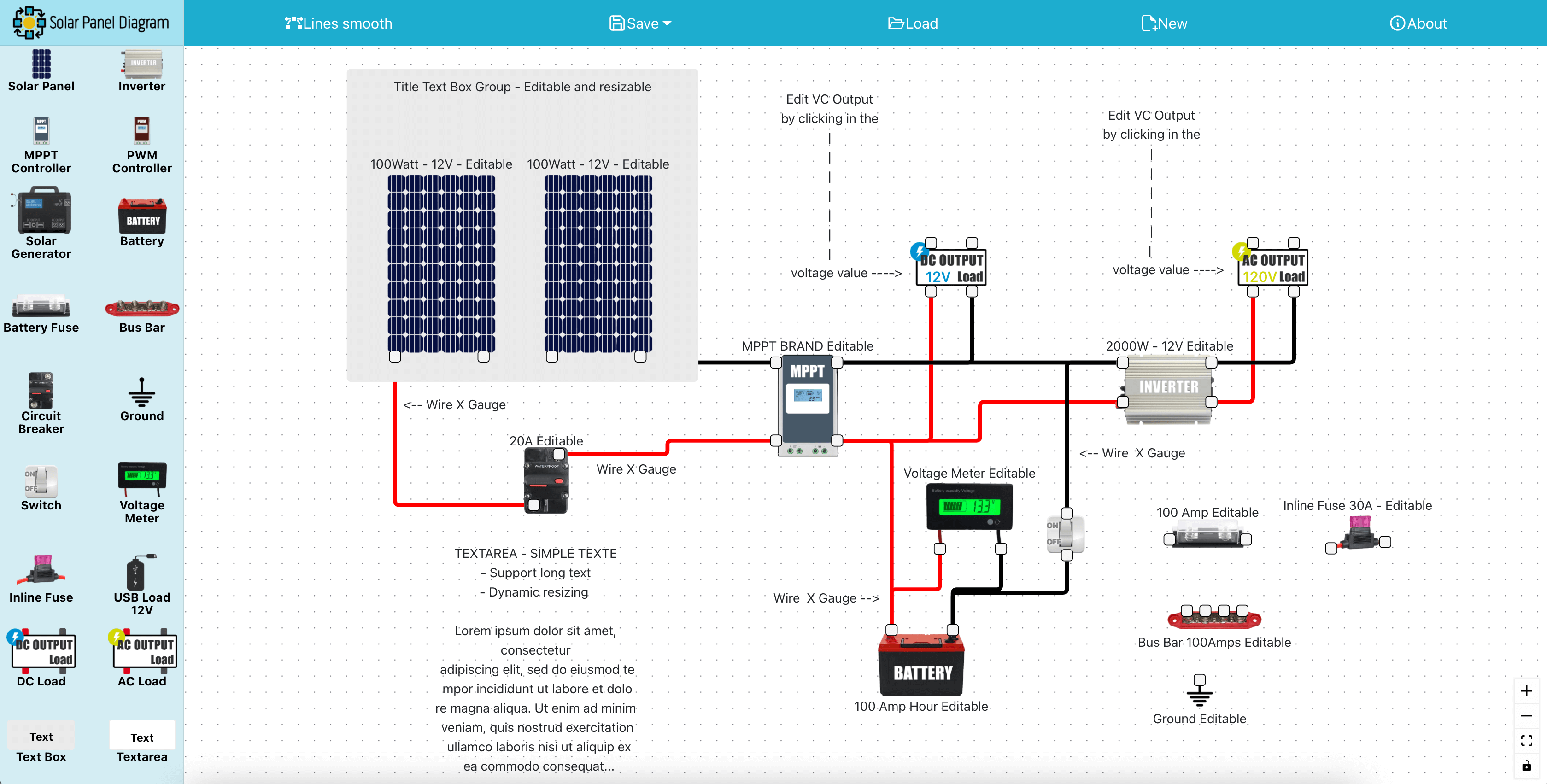Edit the '100 Amp Hour Editable' label

[921, 707]
